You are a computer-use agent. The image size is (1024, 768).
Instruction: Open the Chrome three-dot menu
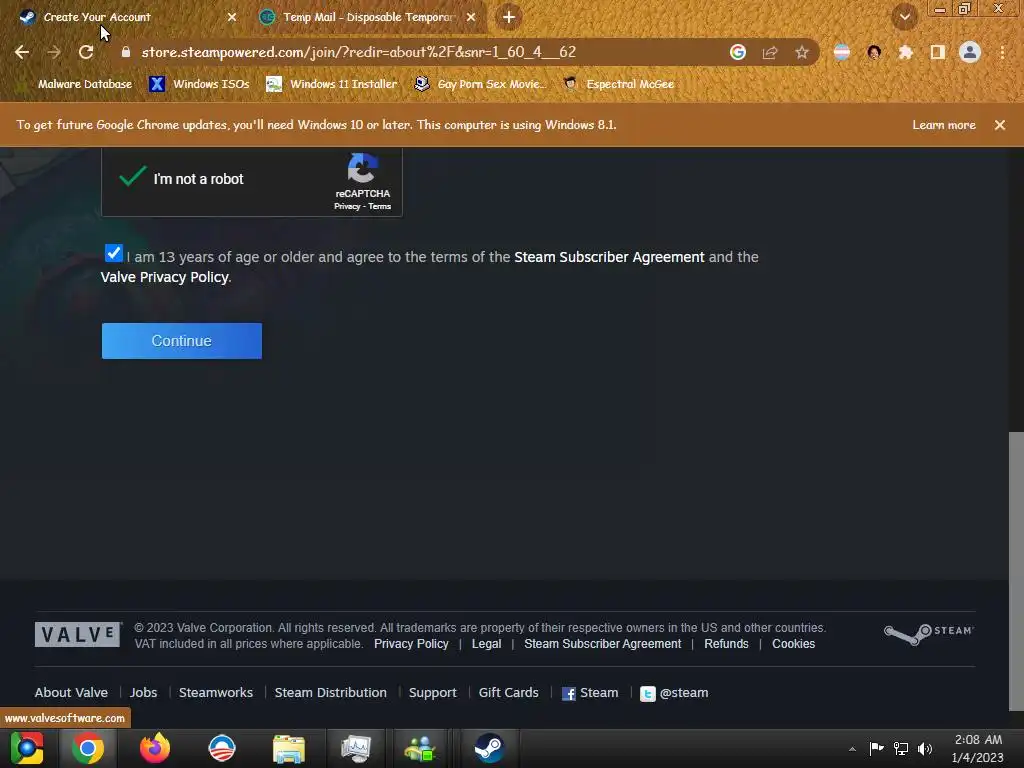[x=1002, y=52]
